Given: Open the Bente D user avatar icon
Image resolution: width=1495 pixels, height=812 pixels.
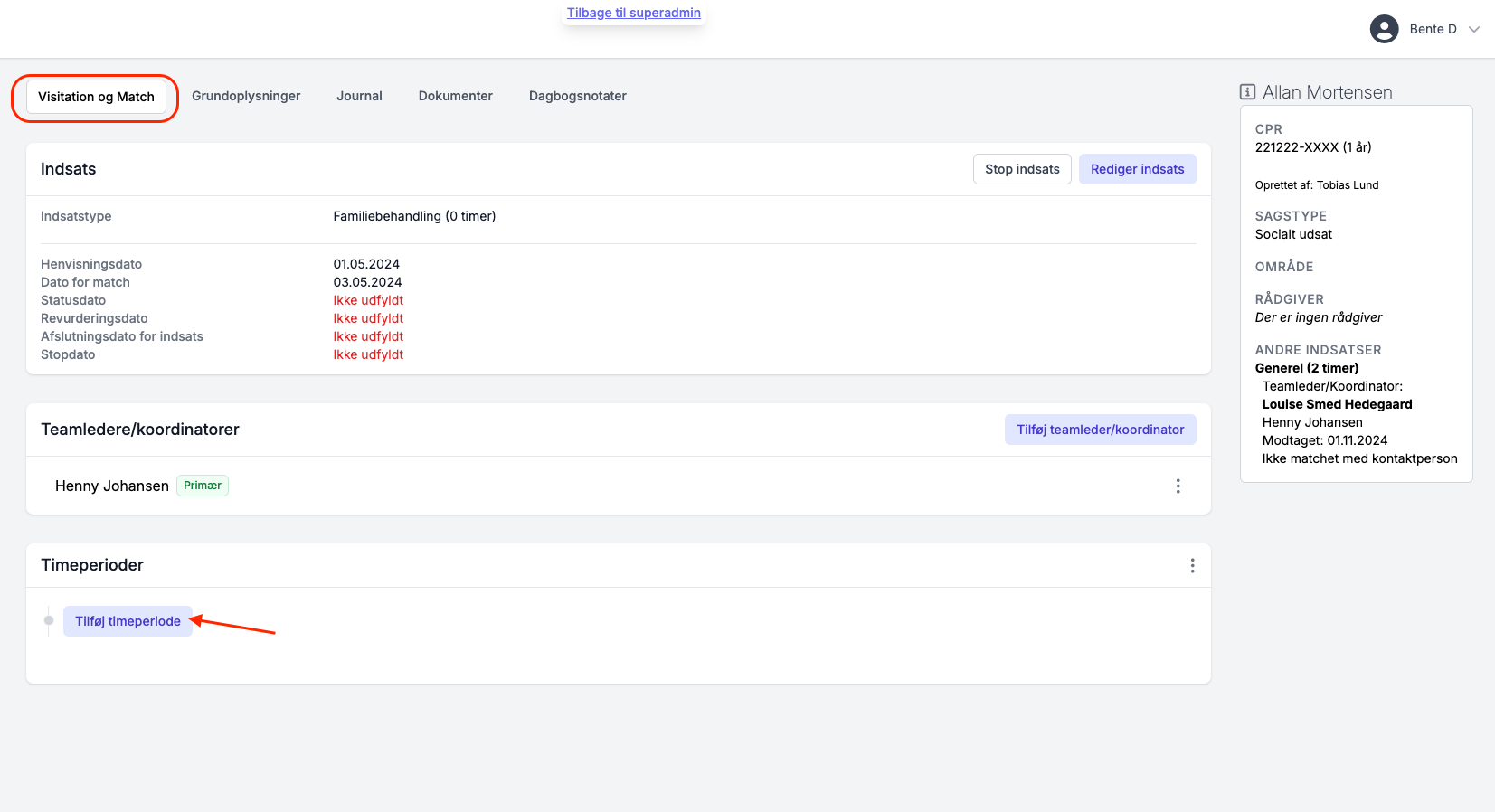Looking at the screenshot, I should [1384, 29].
